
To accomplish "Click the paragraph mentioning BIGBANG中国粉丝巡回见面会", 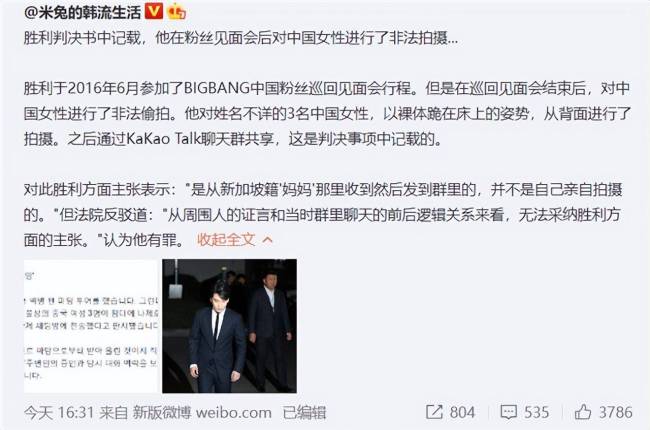I will pyautogui.click(x=327, y=113).
